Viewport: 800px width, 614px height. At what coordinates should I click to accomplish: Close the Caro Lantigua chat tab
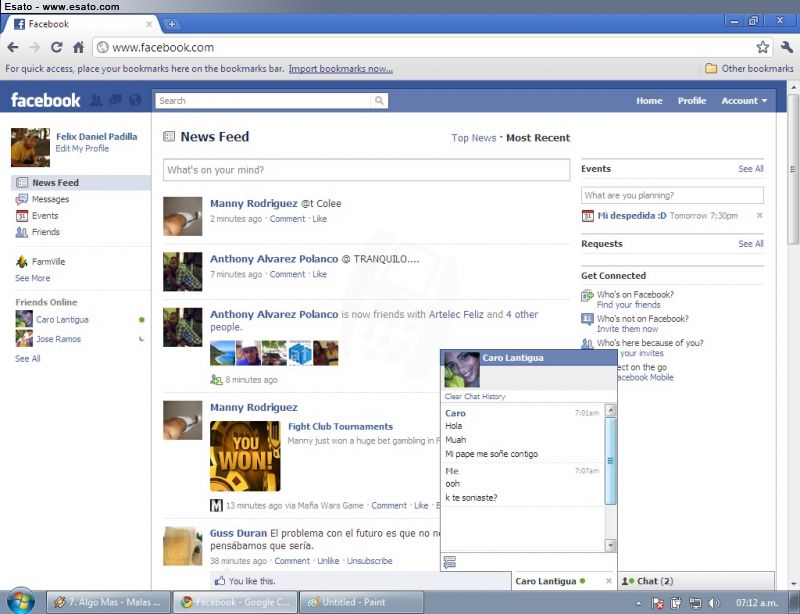coord(608,581)
